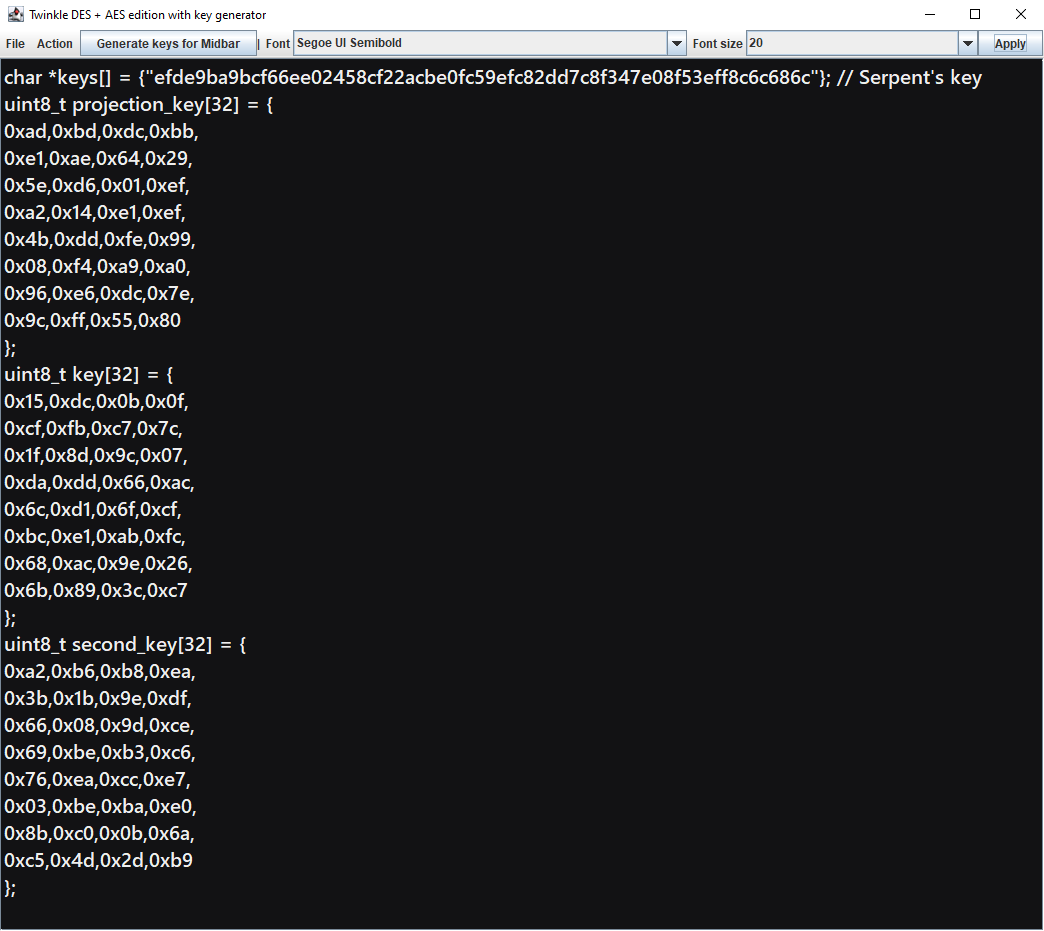Click the Serpent's key string line
Viewport: 1044px width, 931px height.
pos(493,78)
